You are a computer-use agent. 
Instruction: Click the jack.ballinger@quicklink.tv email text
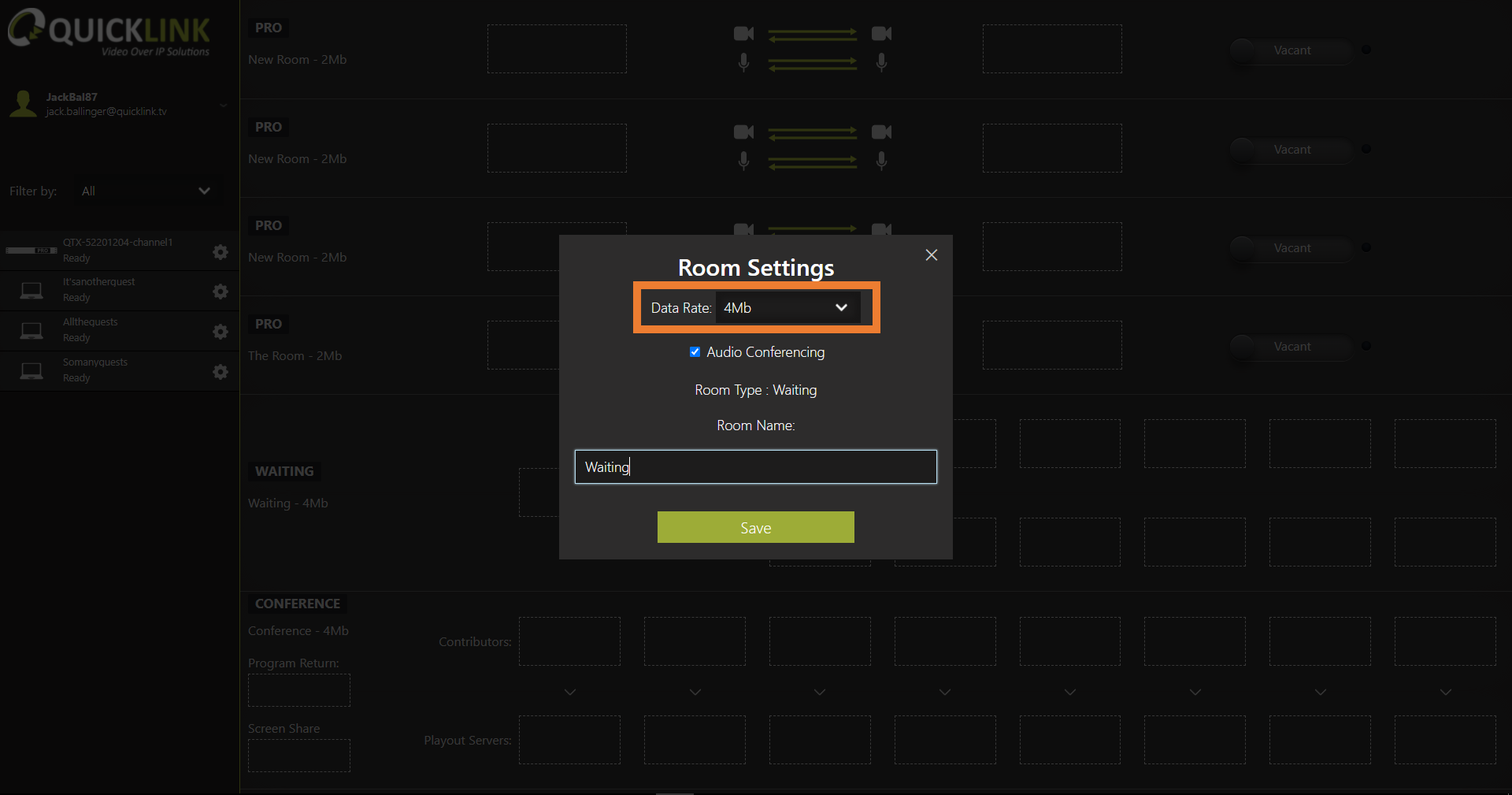point(106,112)
